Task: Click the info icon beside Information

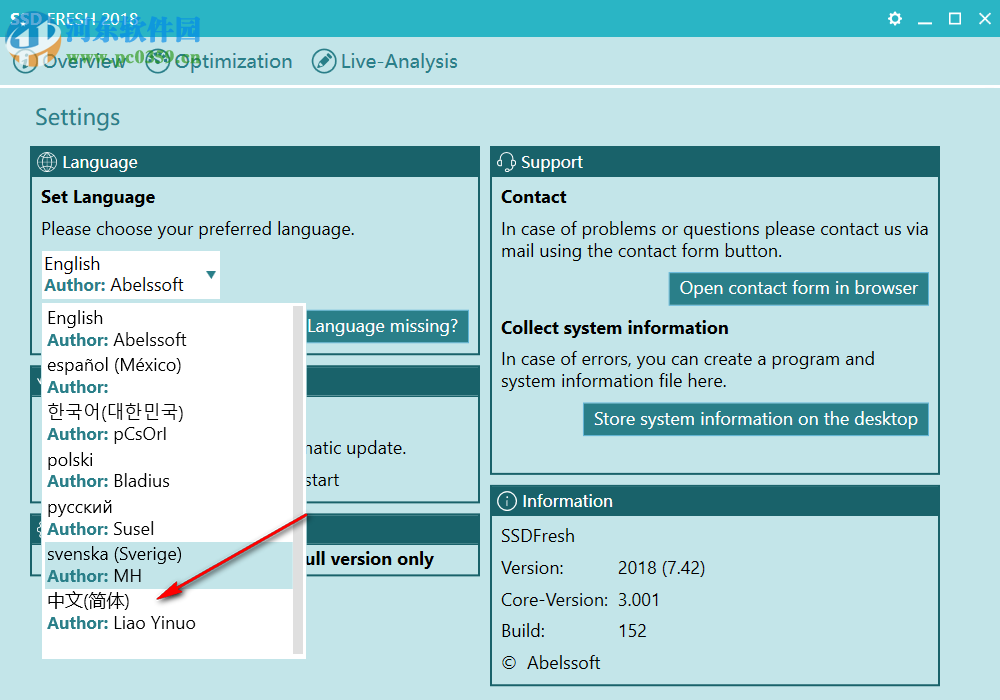Action: [x=507, y=501]
